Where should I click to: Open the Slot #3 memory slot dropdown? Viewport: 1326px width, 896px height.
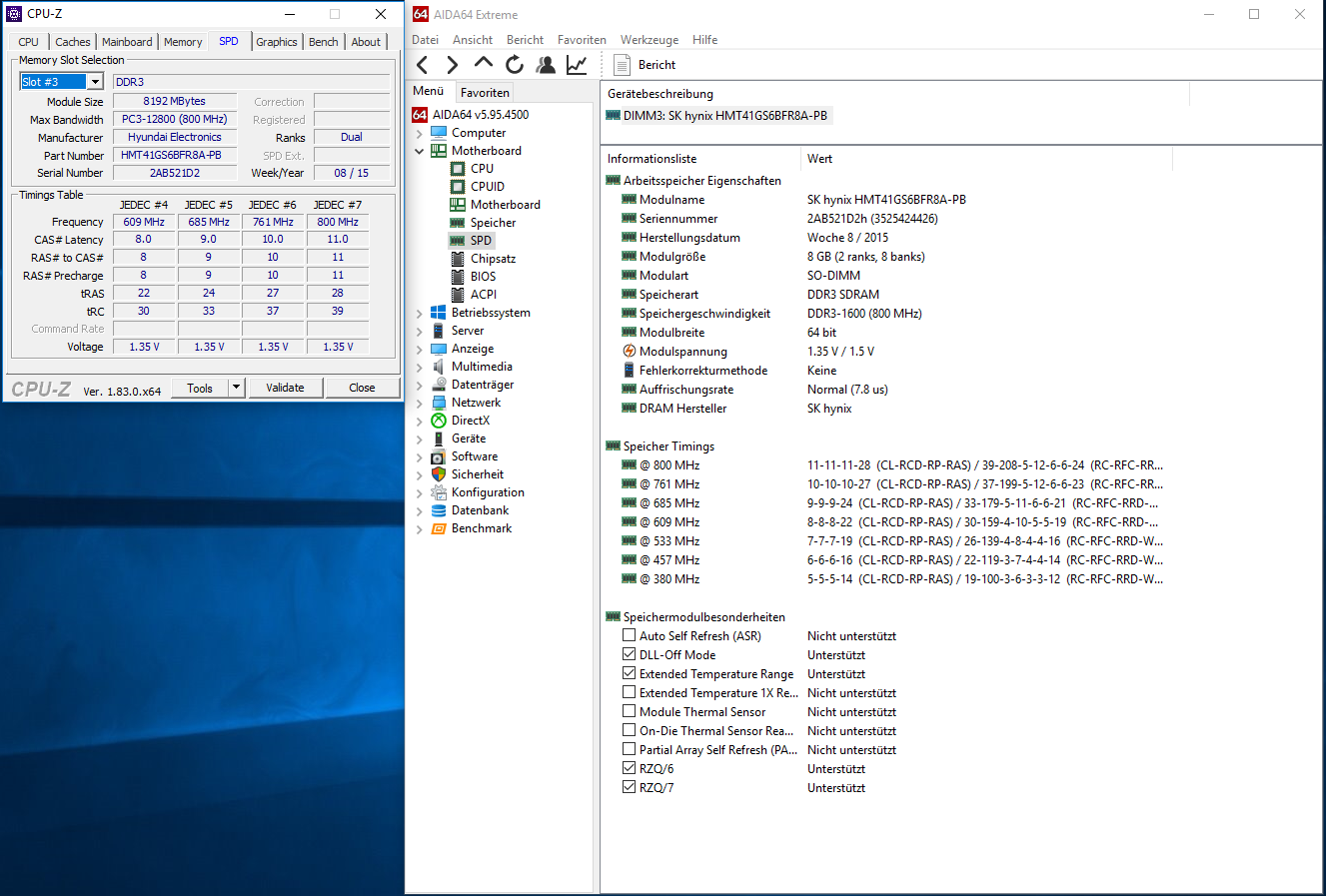[x=95, y=82]
